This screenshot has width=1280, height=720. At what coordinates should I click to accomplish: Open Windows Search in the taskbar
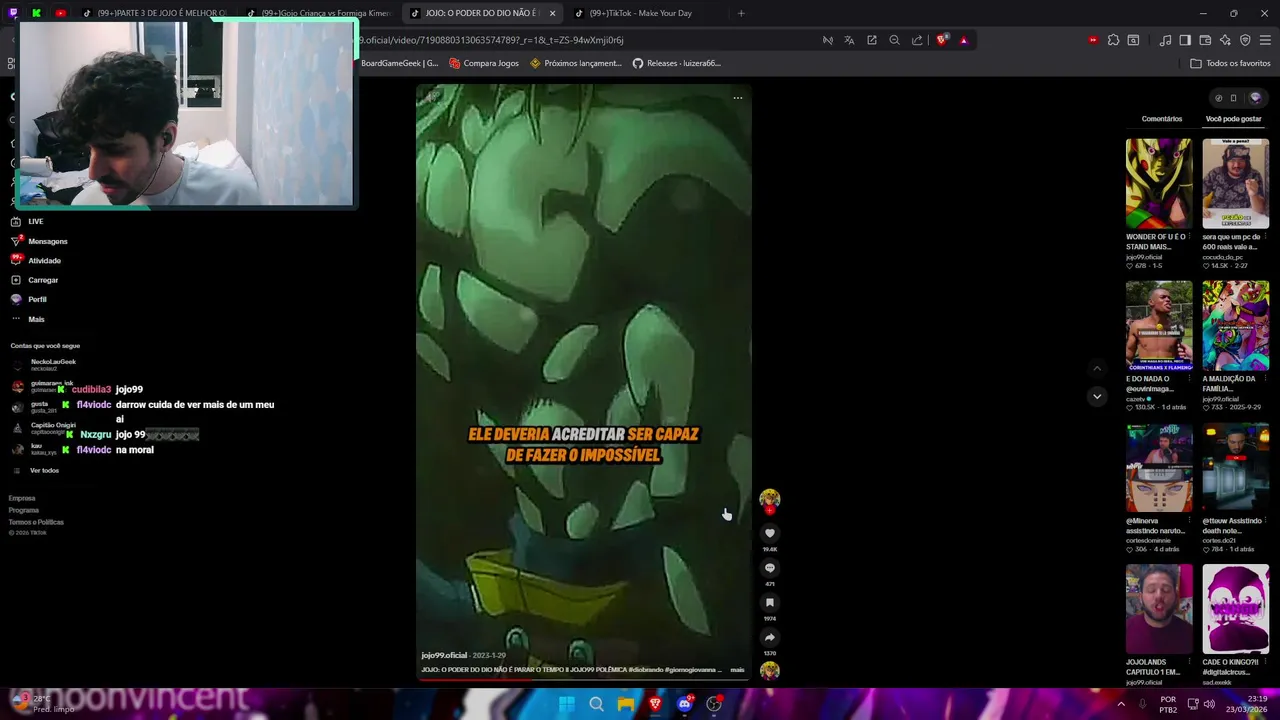[596, 704]
